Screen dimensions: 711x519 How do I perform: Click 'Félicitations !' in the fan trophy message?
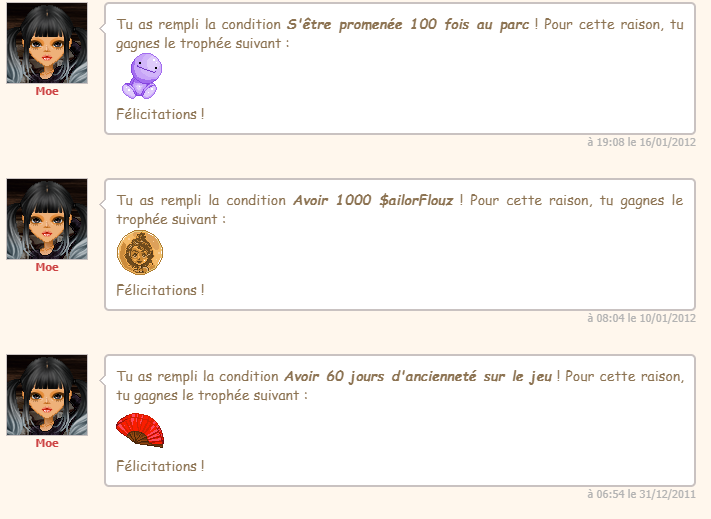click(161, 466)
